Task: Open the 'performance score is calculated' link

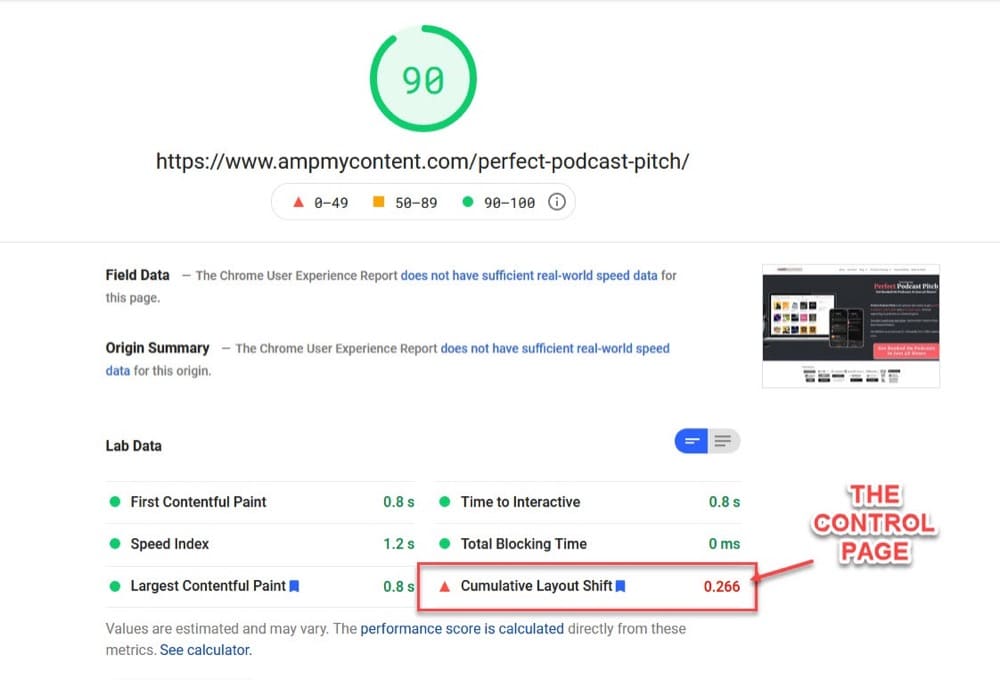Action: [x=462, y=628]
